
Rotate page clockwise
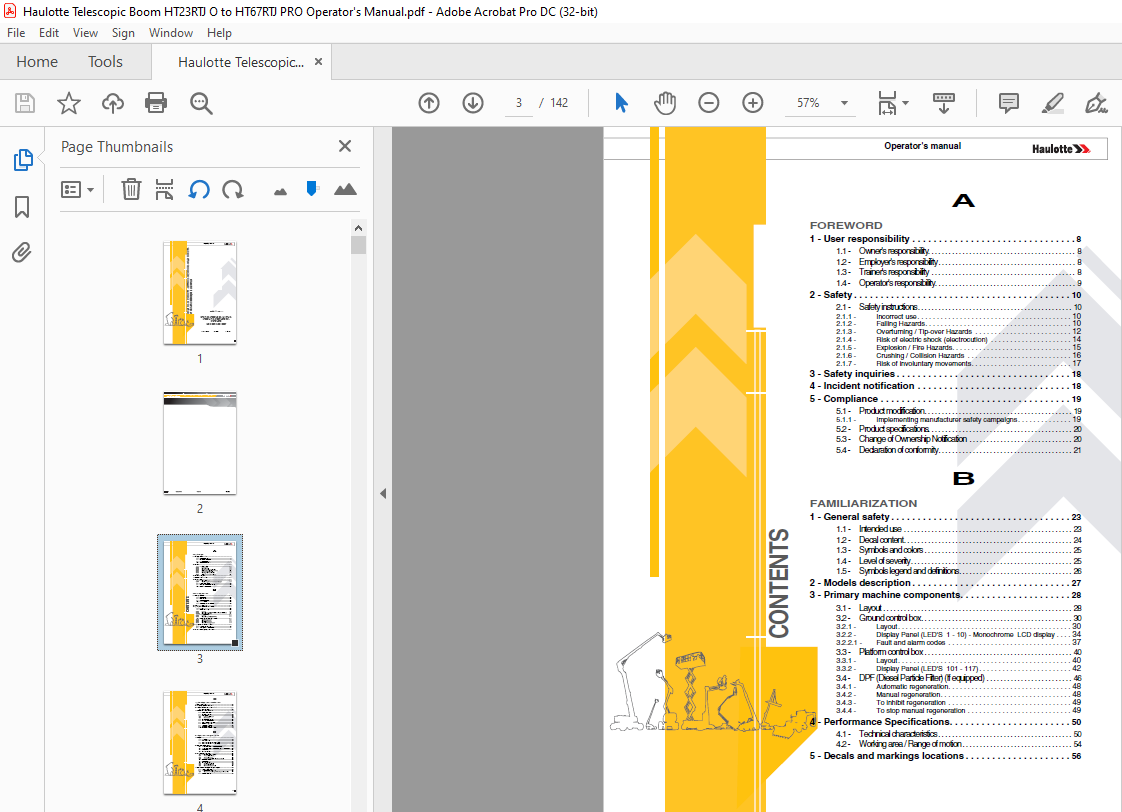pos(233,190)
